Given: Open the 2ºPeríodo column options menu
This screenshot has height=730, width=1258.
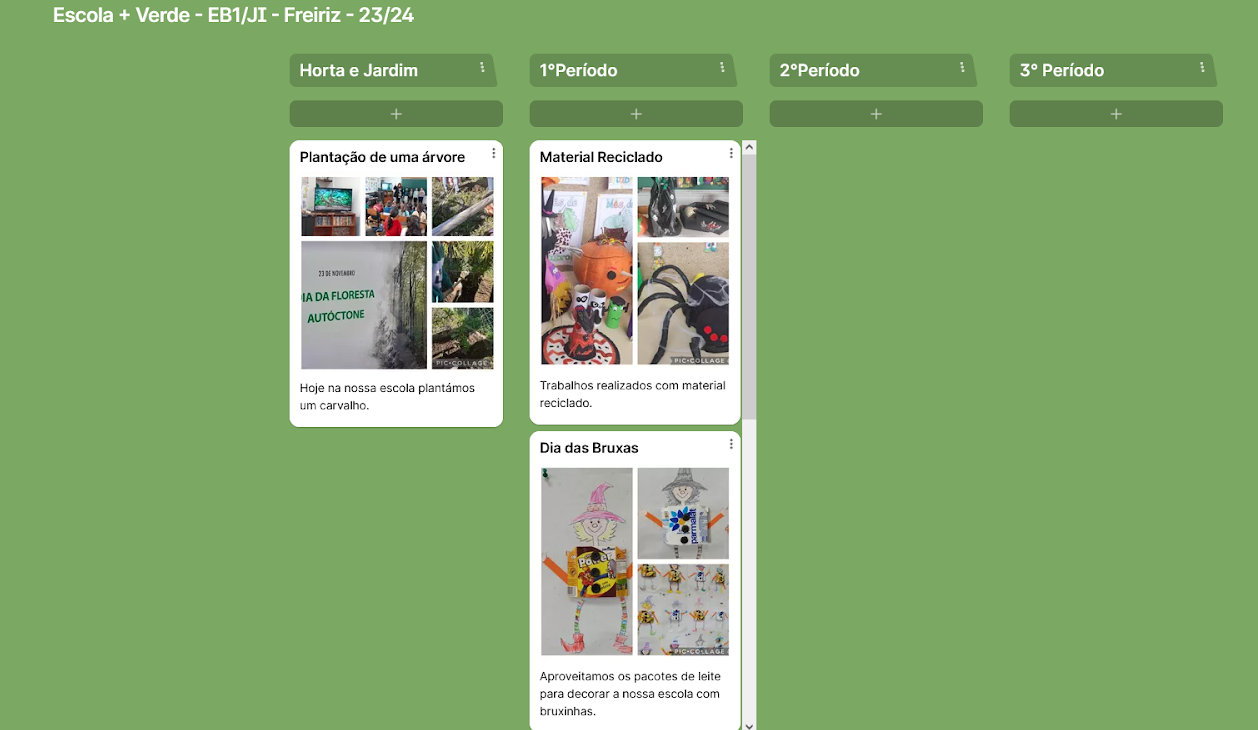Looking at the screenshot, I should 962,68.
